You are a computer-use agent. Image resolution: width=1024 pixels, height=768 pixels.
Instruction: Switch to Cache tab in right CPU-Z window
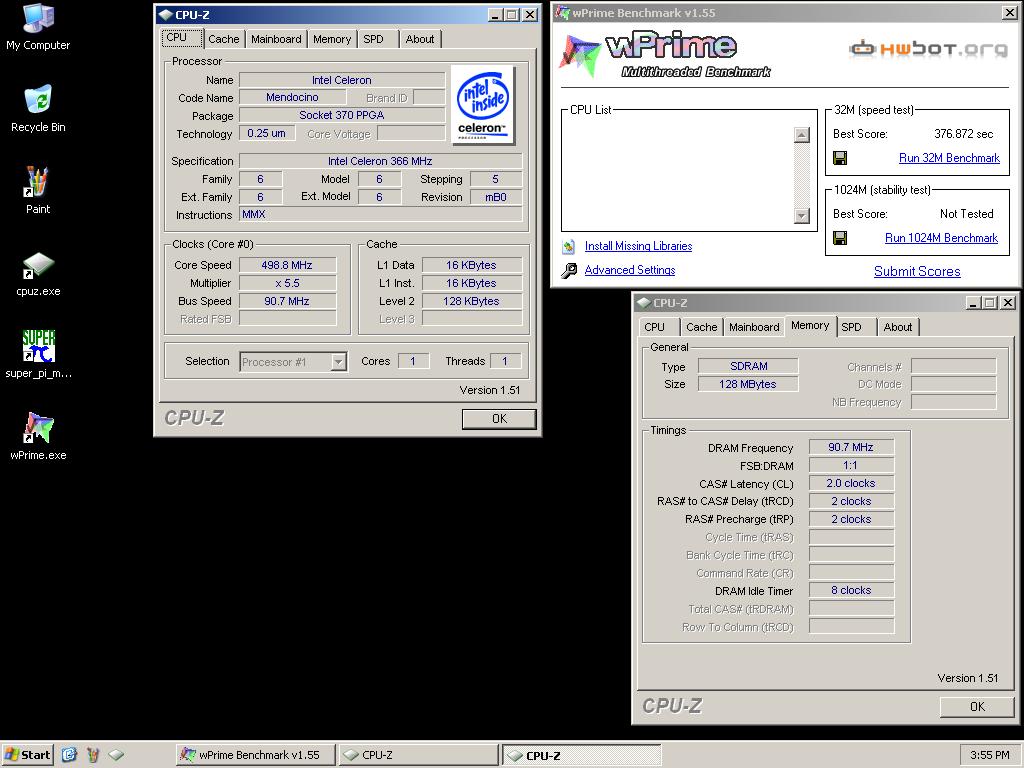coord(702,327)
